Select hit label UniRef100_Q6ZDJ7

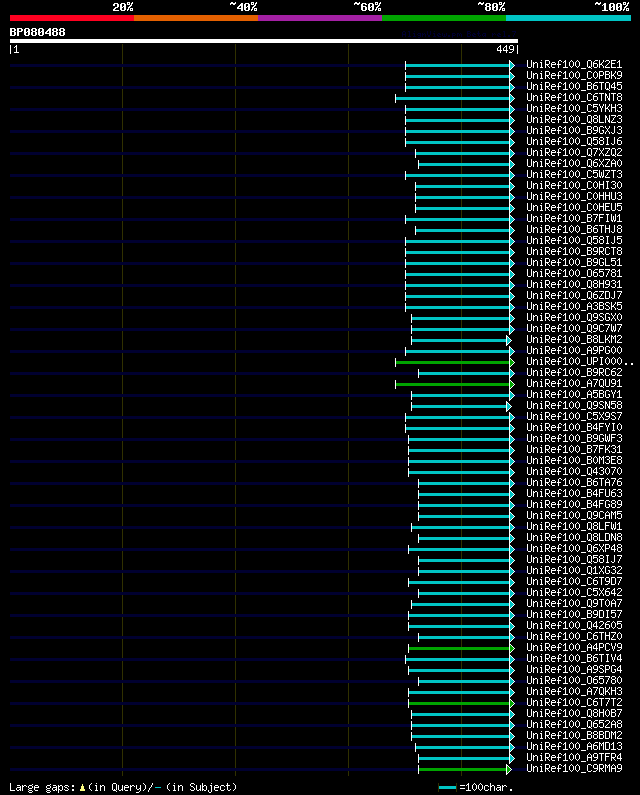pyautogui.click(x=574, y=296)
